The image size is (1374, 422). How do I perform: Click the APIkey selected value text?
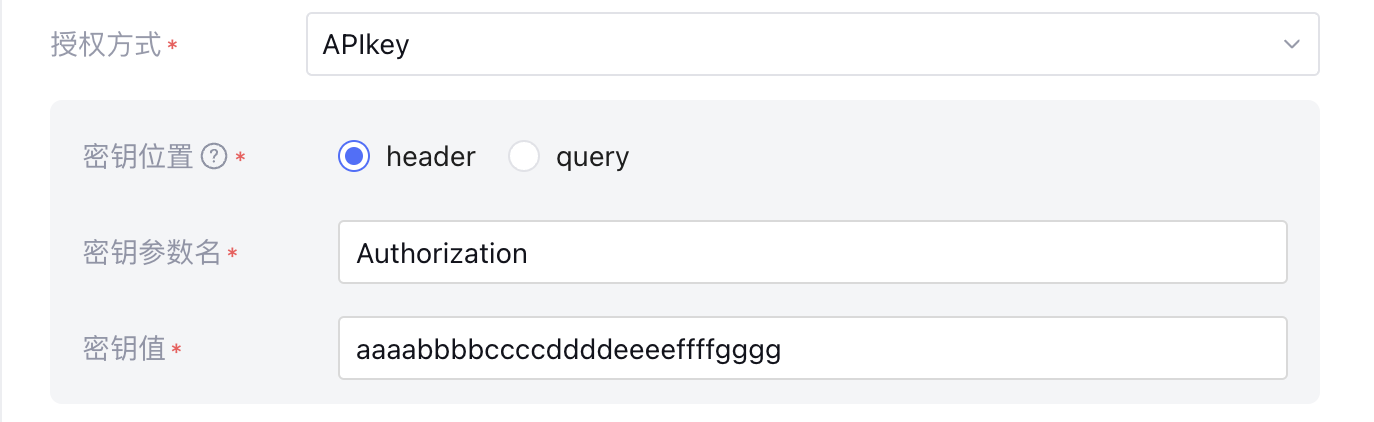pyautogui.click(x=366, y=45)
